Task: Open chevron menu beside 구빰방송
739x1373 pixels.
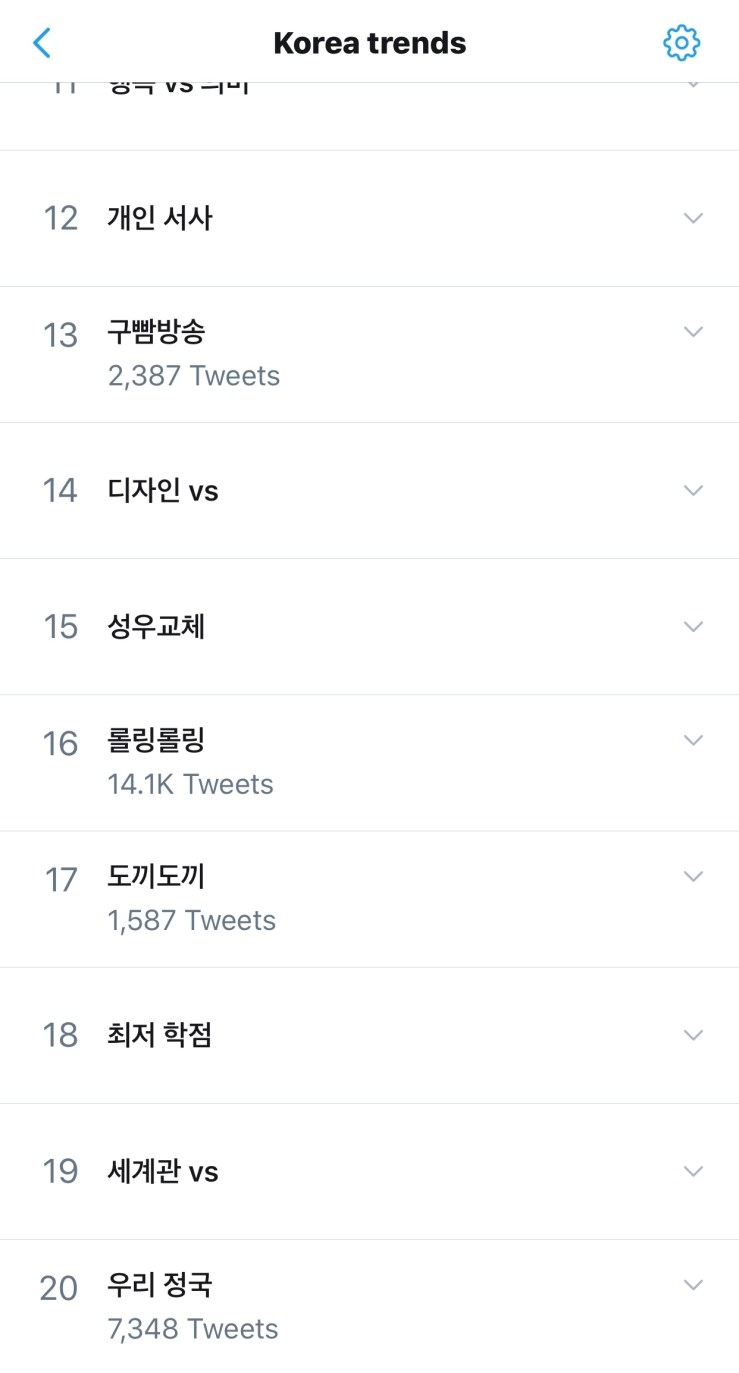Action: click(x=693, y=332)
